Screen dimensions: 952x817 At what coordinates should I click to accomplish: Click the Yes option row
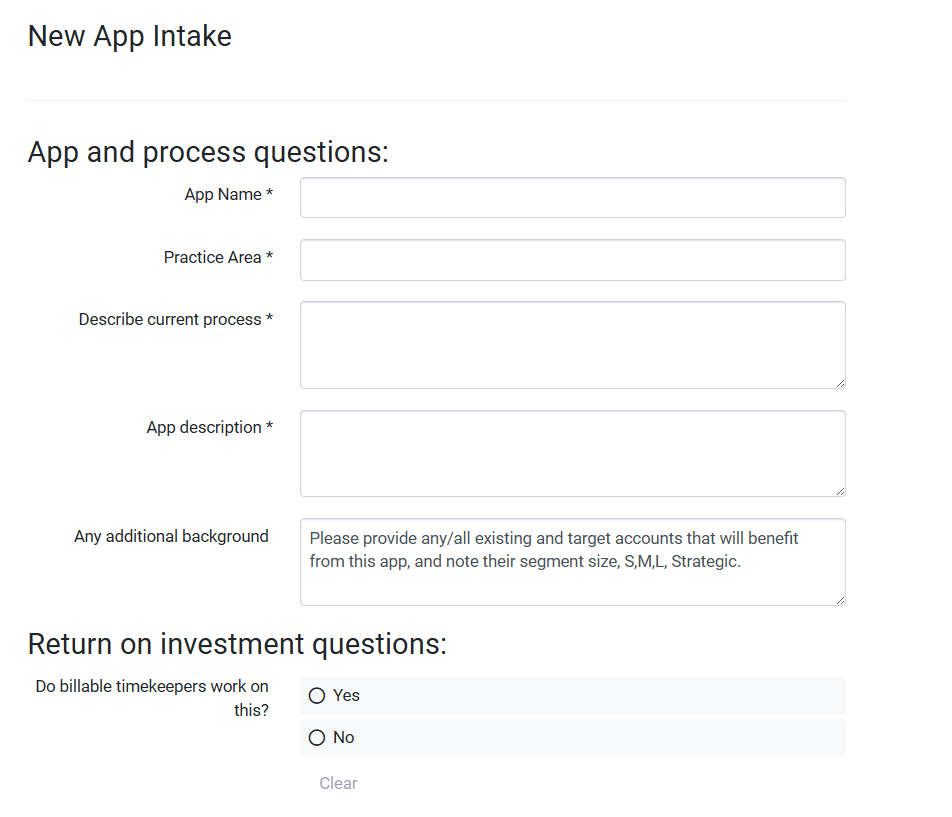(x=573, y=696)
